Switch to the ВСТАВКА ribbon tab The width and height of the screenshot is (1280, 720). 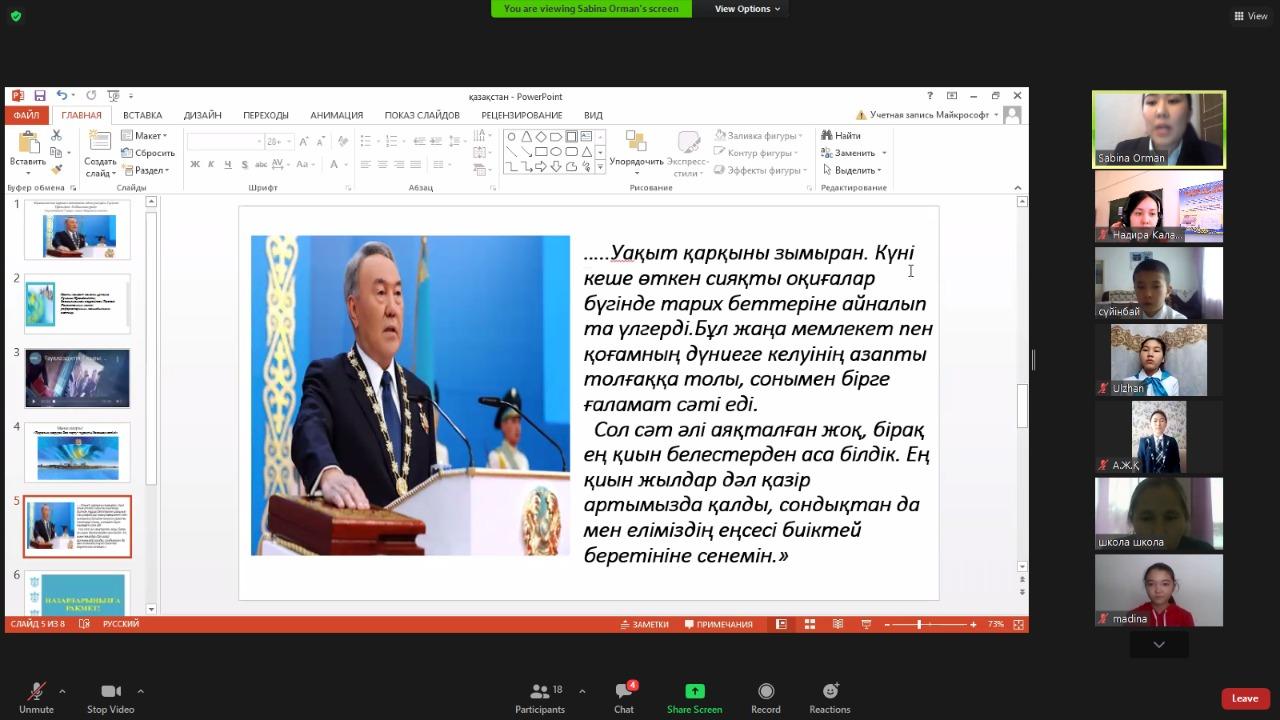142,115
